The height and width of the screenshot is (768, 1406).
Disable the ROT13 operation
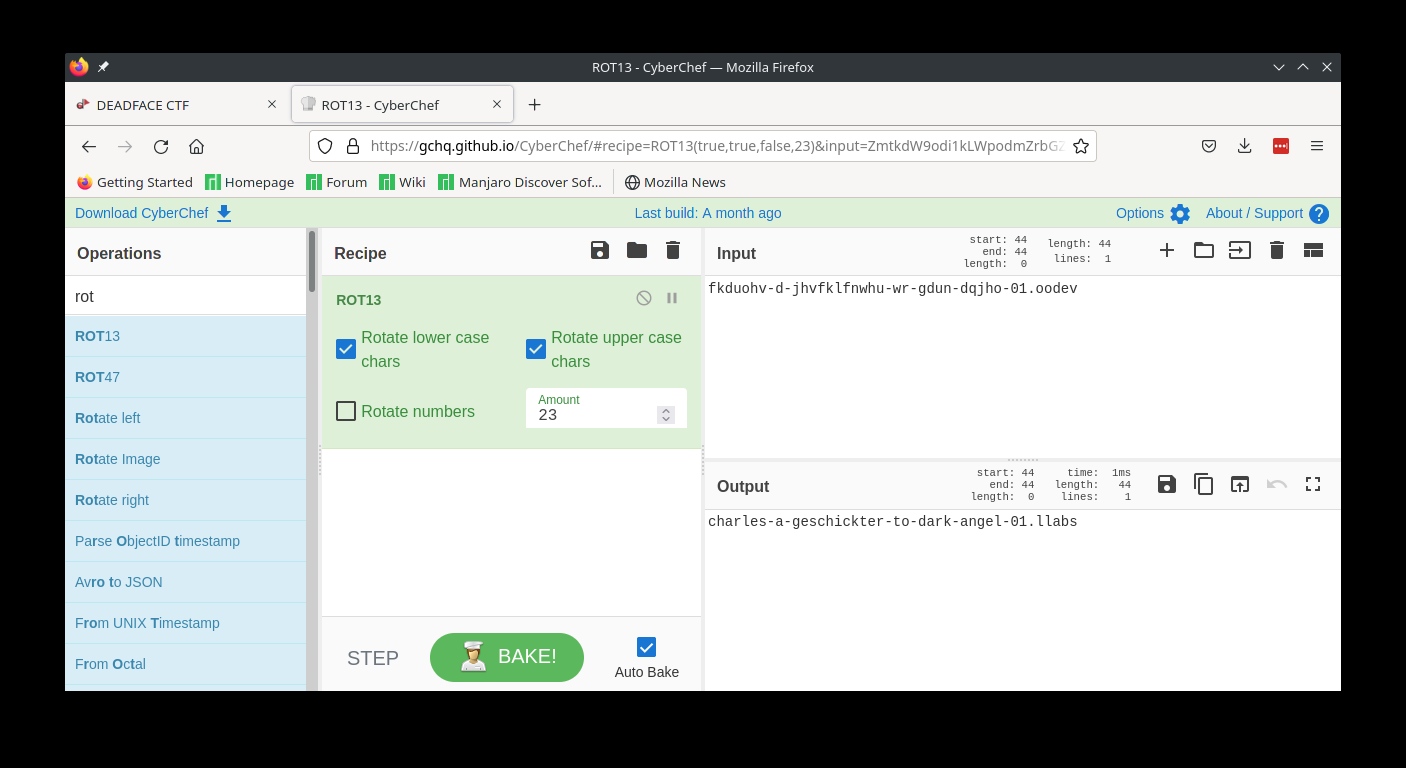[644, 298]
